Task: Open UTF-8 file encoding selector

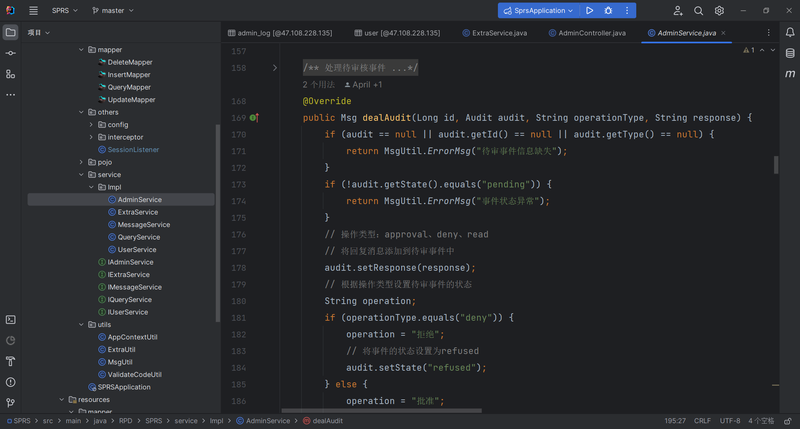Action: tap(730, 421)
